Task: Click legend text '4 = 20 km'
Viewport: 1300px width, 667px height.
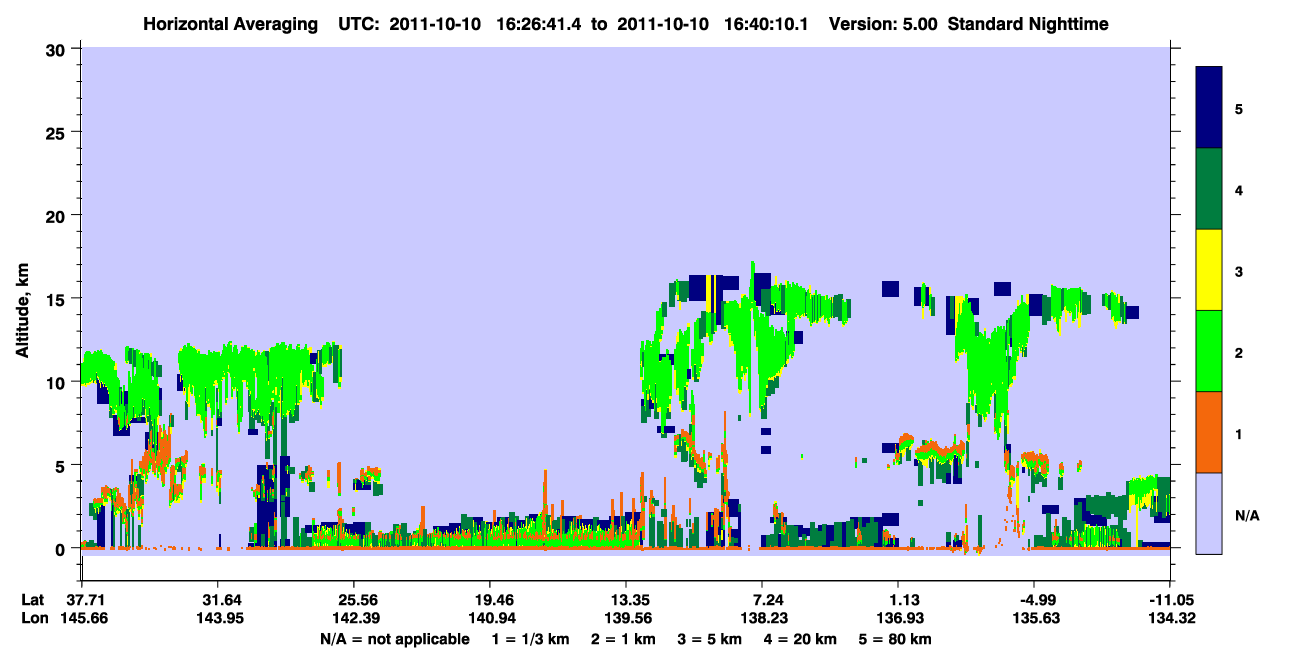Action: tap(802, 639)
